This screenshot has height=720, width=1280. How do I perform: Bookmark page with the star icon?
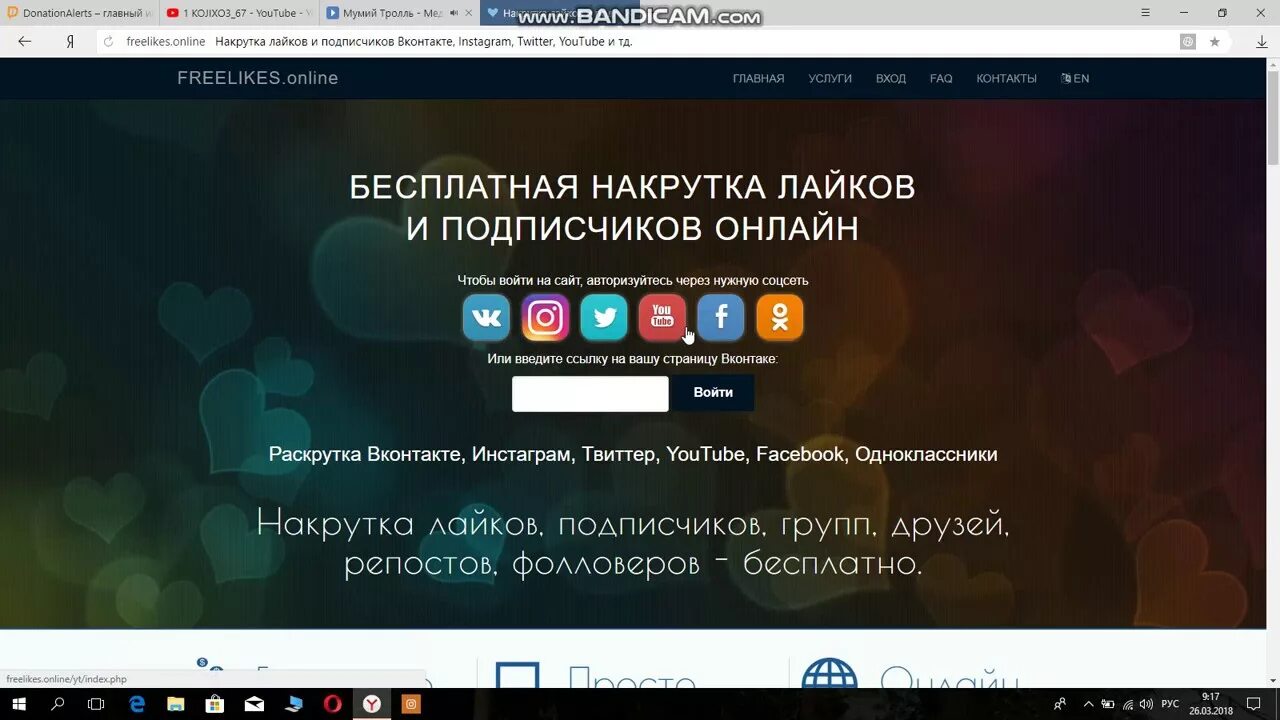pos(1214,42)
